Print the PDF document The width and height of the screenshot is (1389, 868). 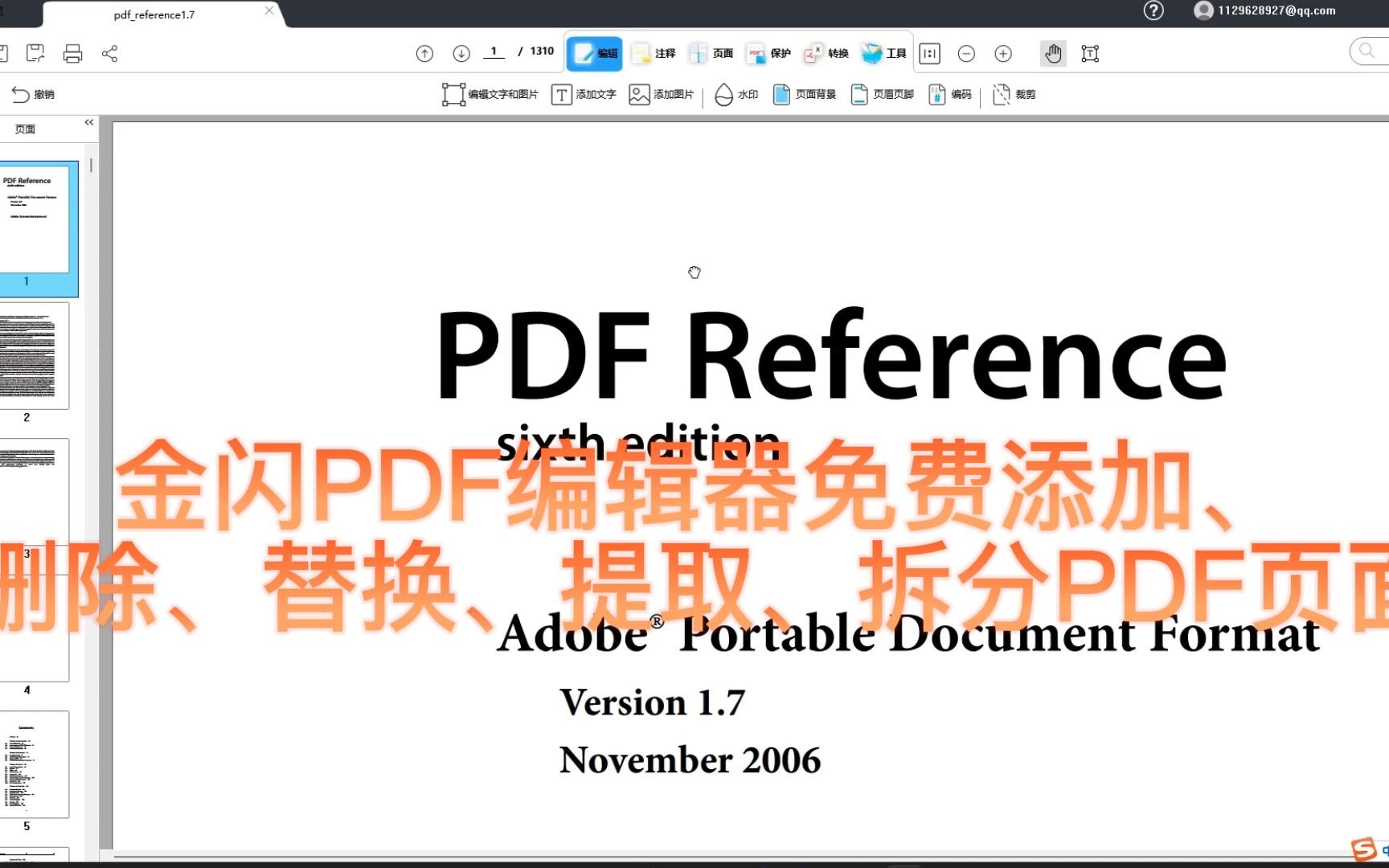pyautogui.click(x=73, y=53)
